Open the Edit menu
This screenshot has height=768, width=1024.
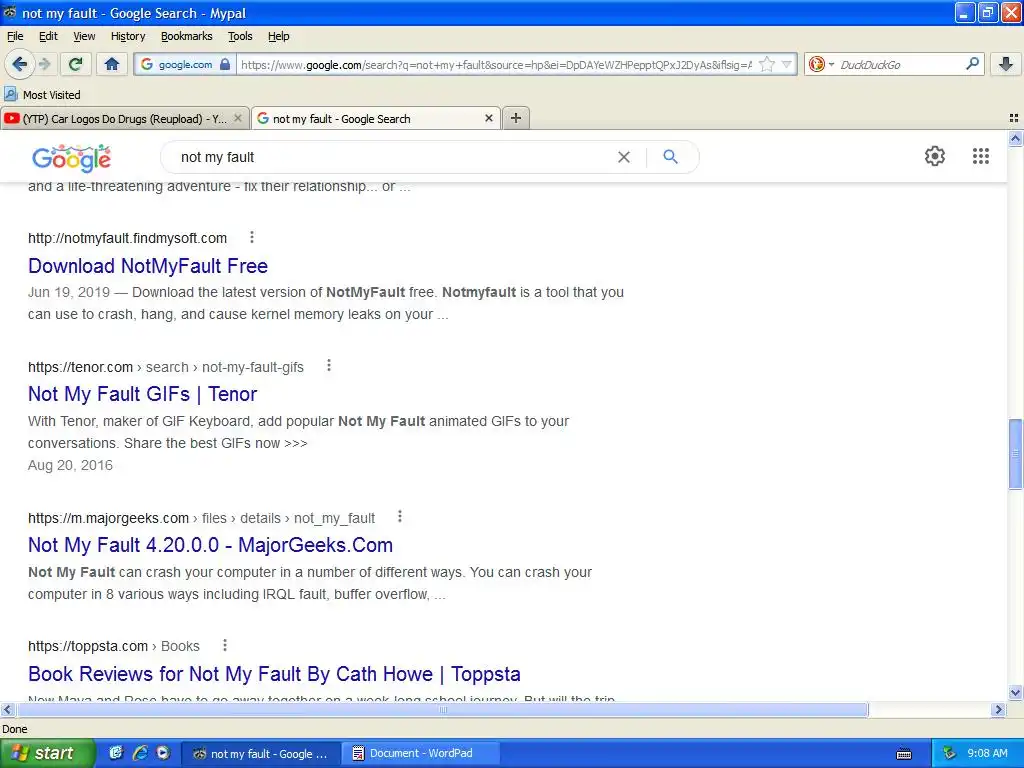[48, 36]
